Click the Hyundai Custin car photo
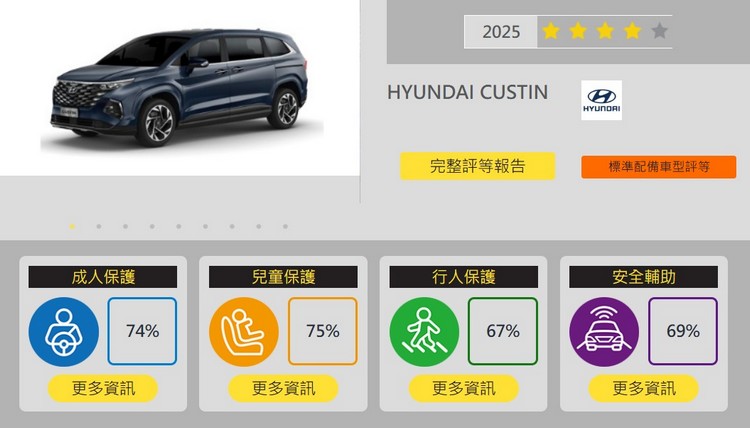 tap(180, 87)
